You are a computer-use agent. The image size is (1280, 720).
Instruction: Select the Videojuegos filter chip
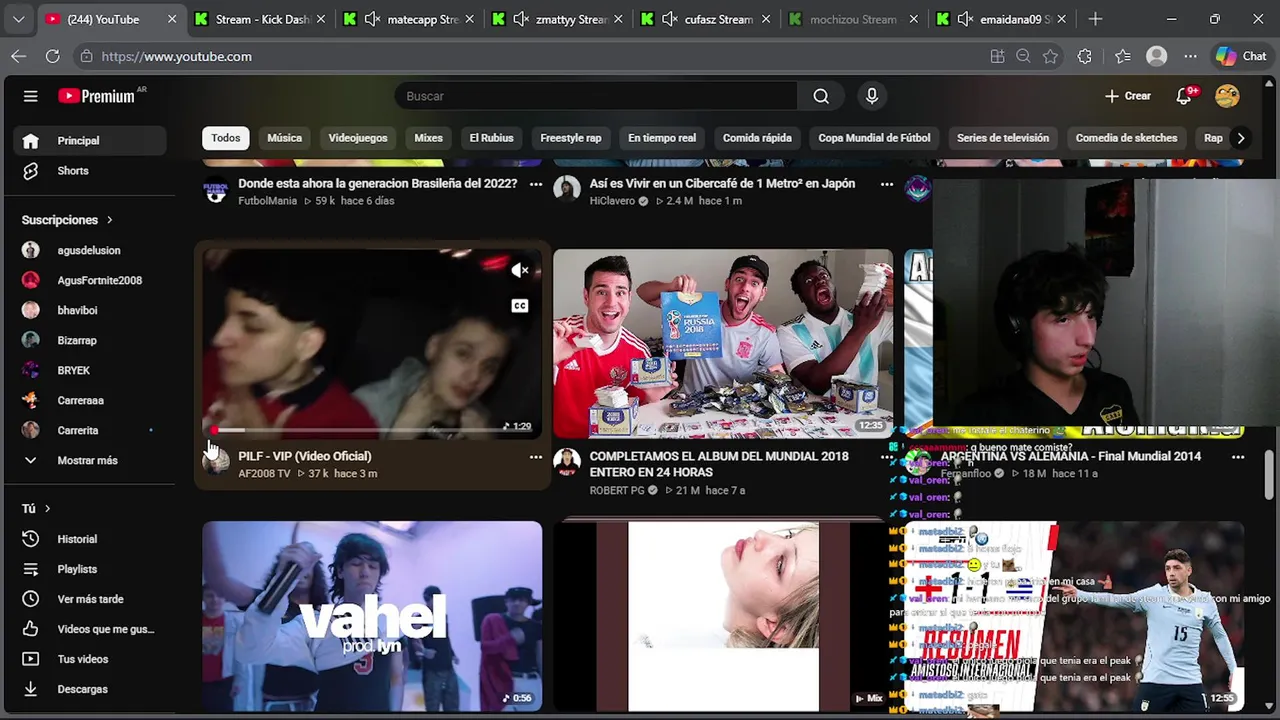(x=358, y=138)
